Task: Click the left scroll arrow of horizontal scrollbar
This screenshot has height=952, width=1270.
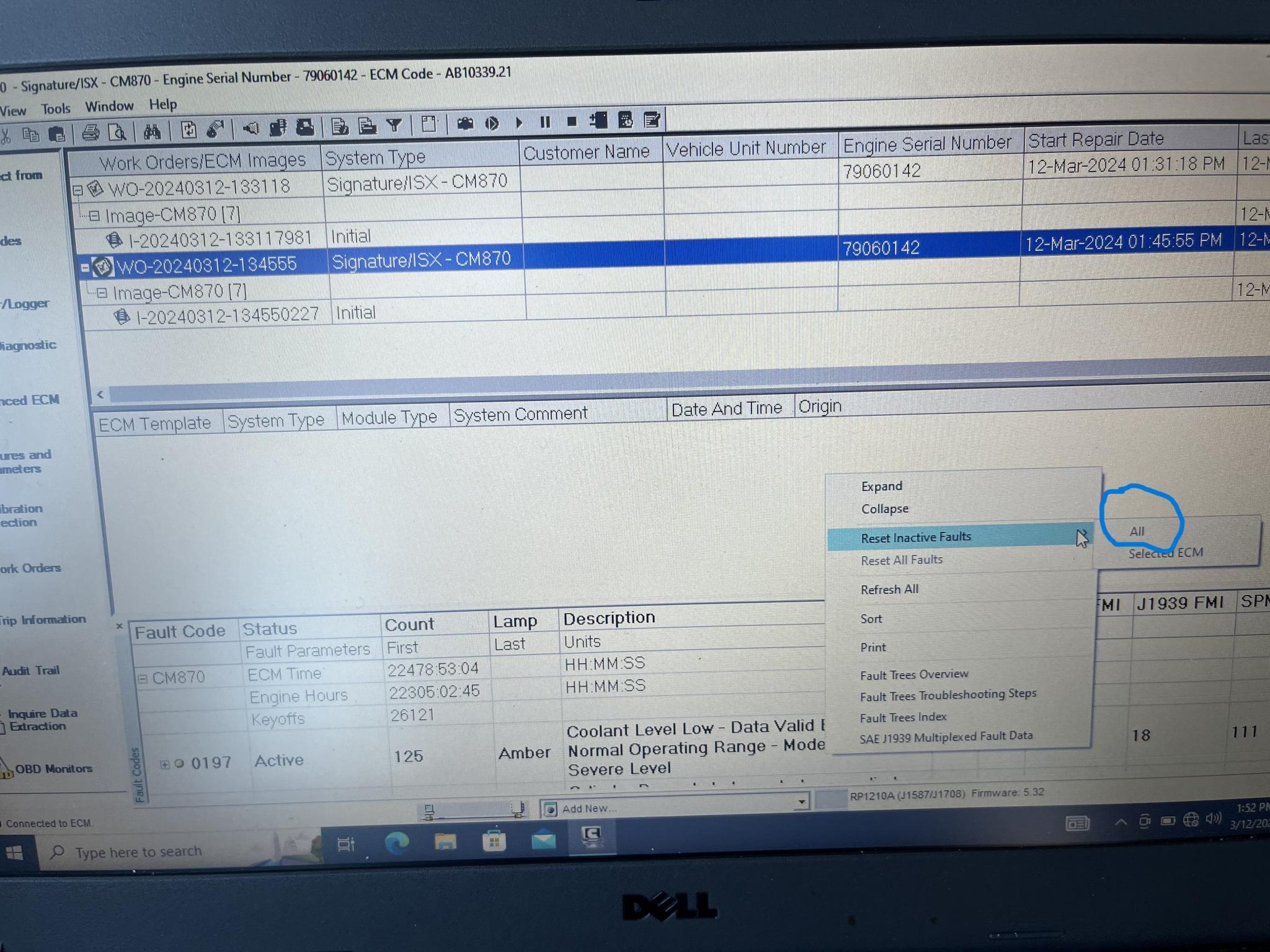Action: pyautogui.click(x=100, y=394)
